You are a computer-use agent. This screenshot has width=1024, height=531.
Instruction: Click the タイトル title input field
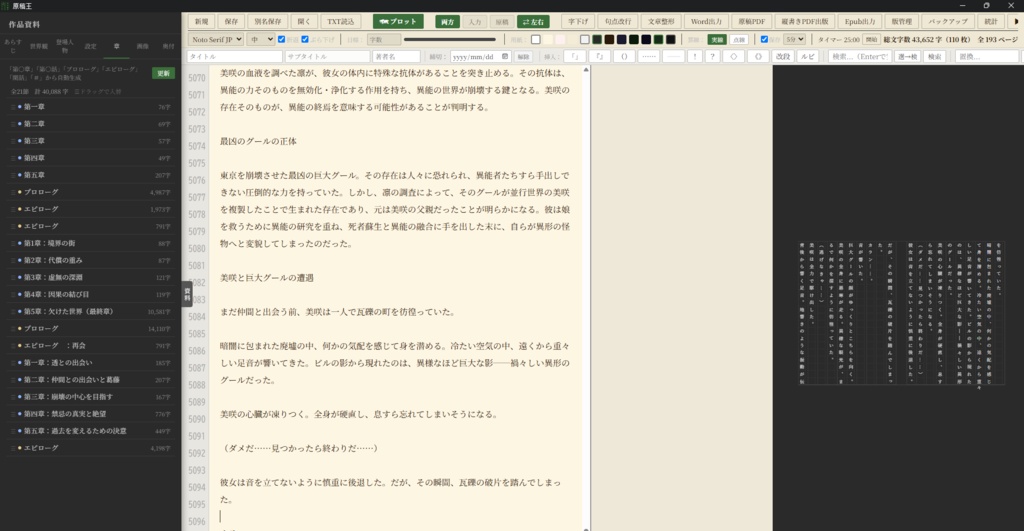[234, 57]
